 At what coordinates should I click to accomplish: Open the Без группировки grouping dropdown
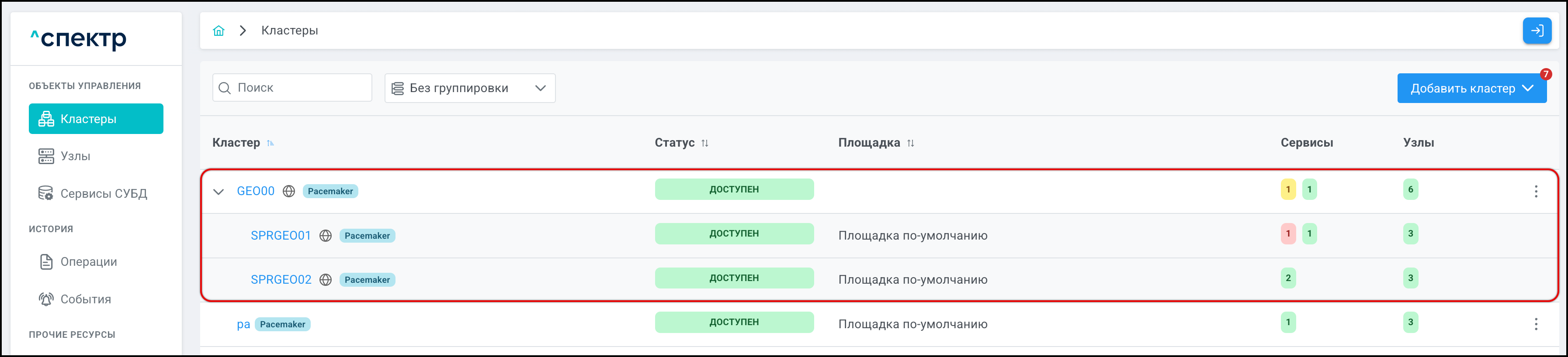pos(469,88)
